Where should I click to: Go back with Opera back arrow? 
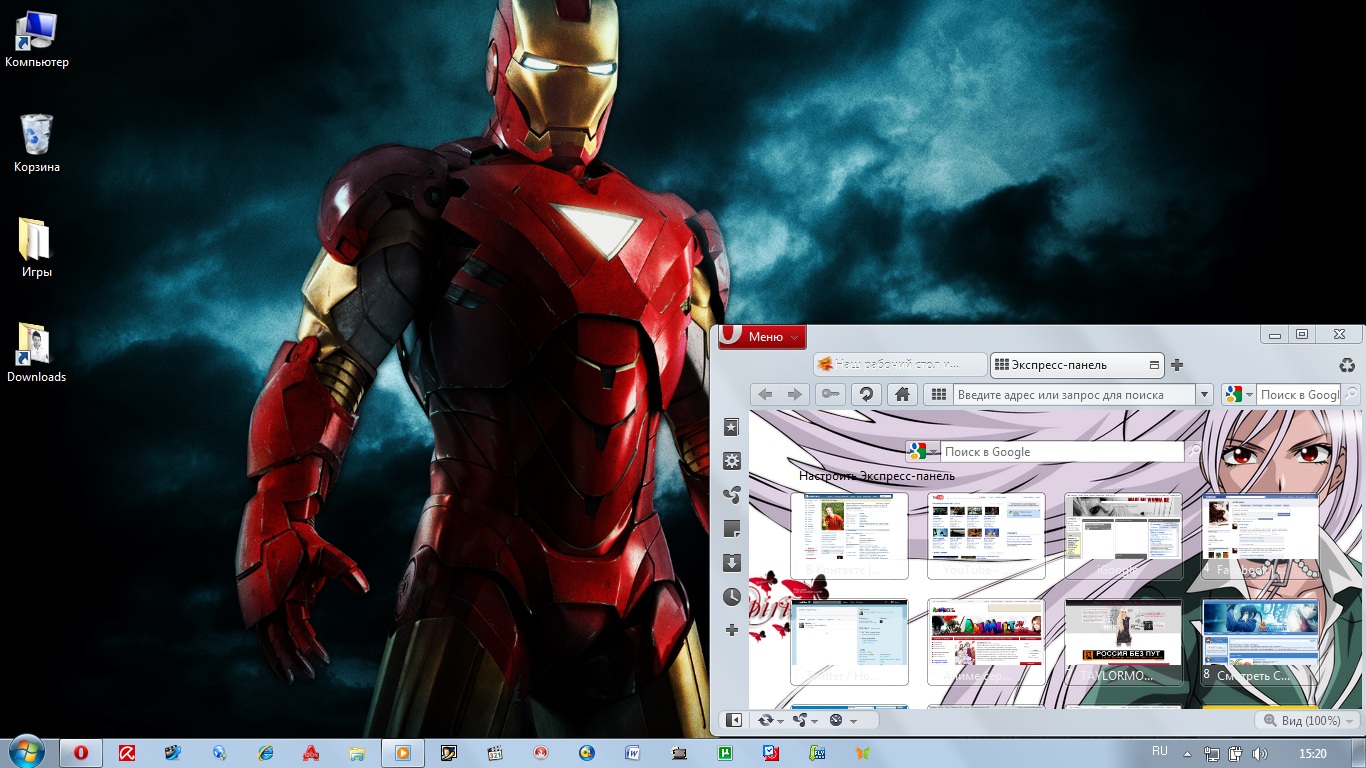pos(765,395)
